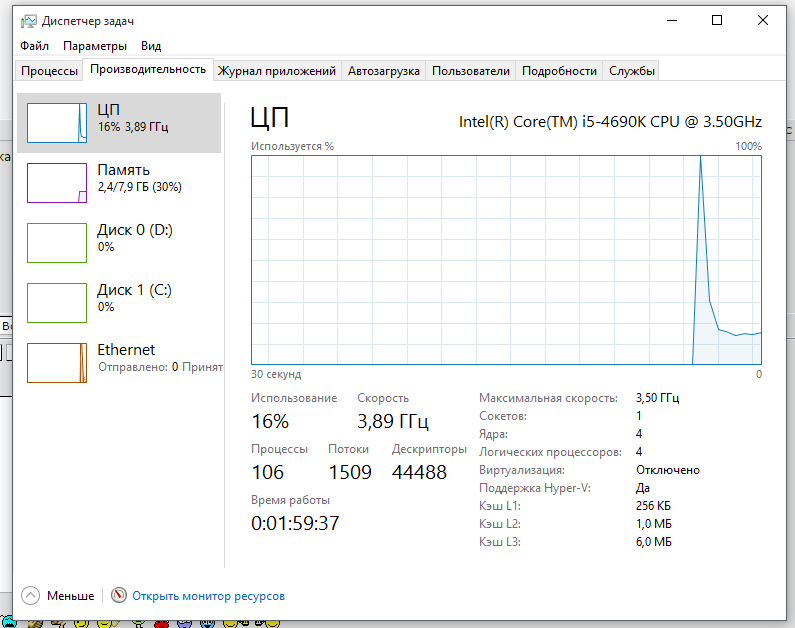Select the Ethernet network graph icon
Screen dimensions: 795x628
(57, 362)
